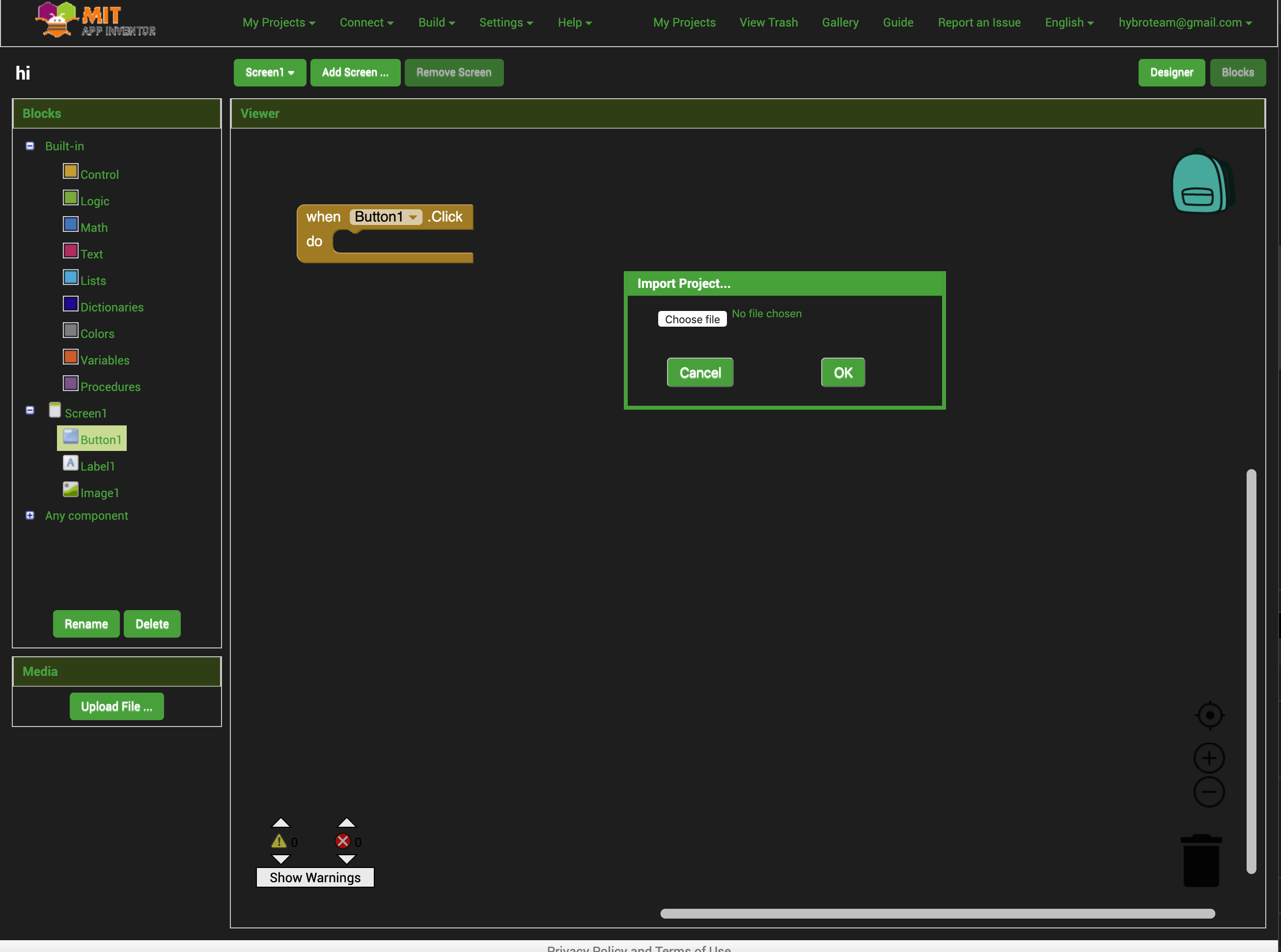Collapse the Screen1 tree node
Viewport: 1281px width, 952px height.
click(30, 410)
